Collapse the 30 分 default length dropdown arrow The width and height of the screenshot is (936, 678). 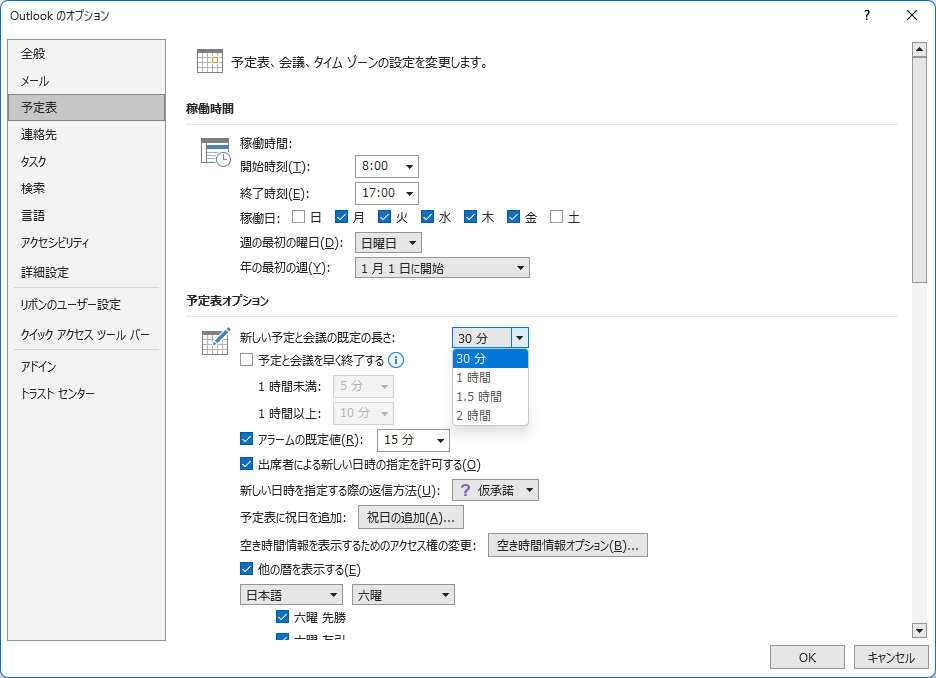point(519,338)
